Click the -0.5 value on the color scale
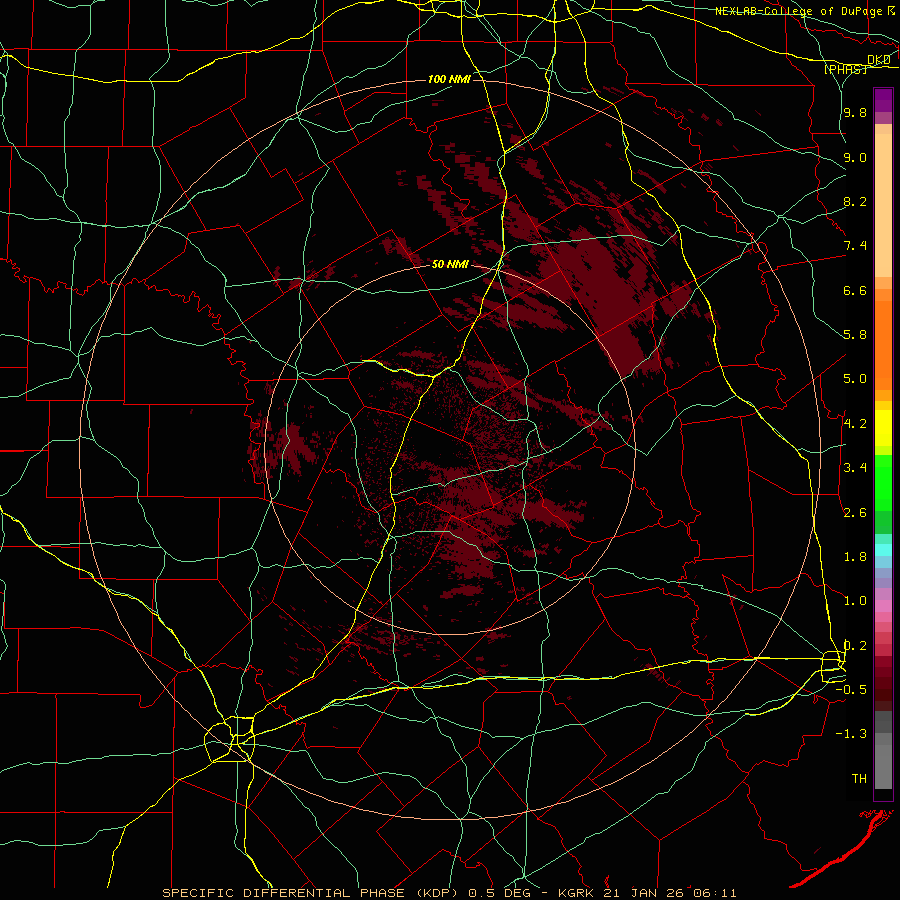 pos(851,690)
